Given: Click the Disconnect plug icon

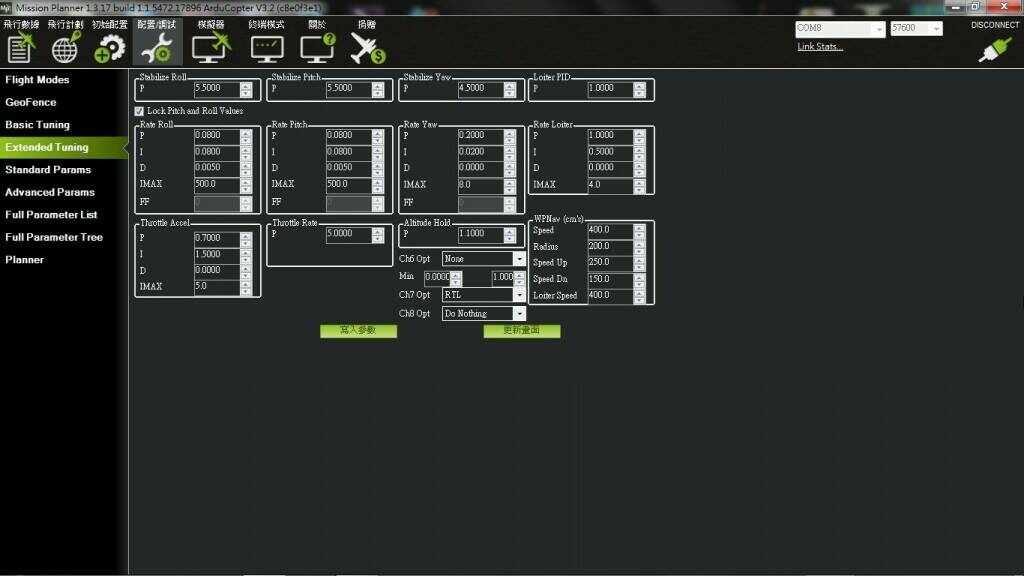Looking at the screenshot, I should [x=994, y=48].
